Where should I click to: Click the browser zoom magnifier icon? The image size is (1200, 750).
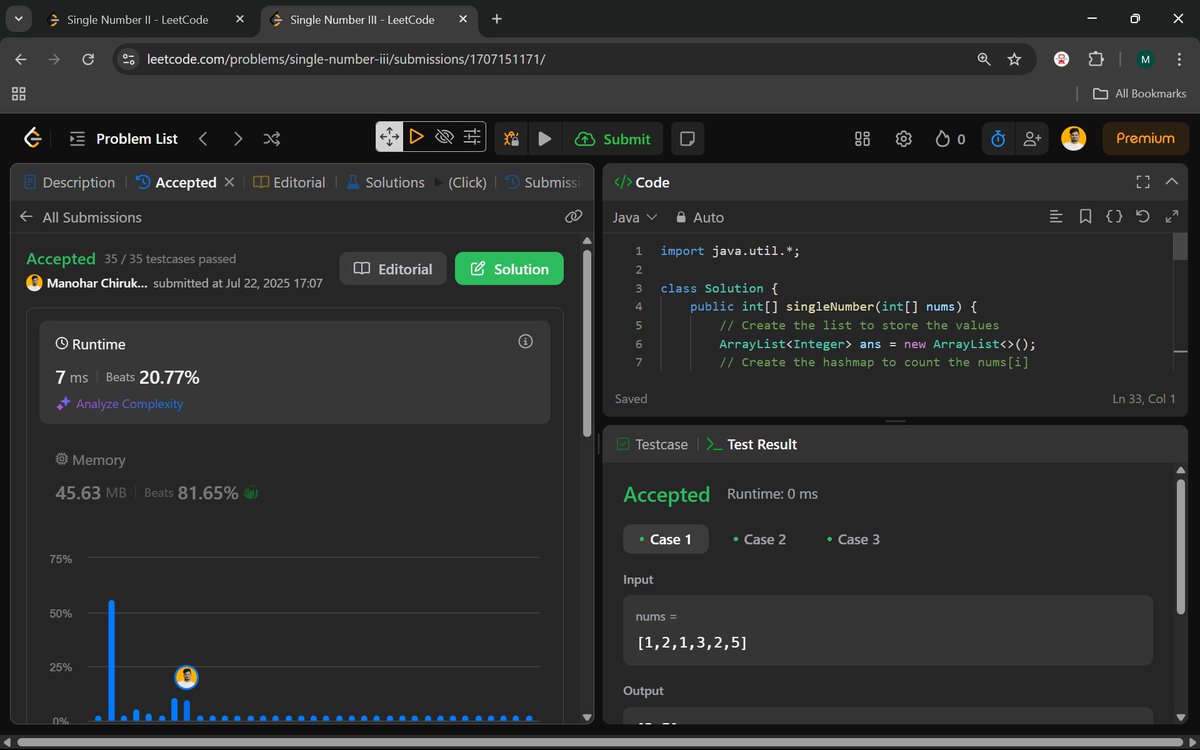(x=984, y=59)
